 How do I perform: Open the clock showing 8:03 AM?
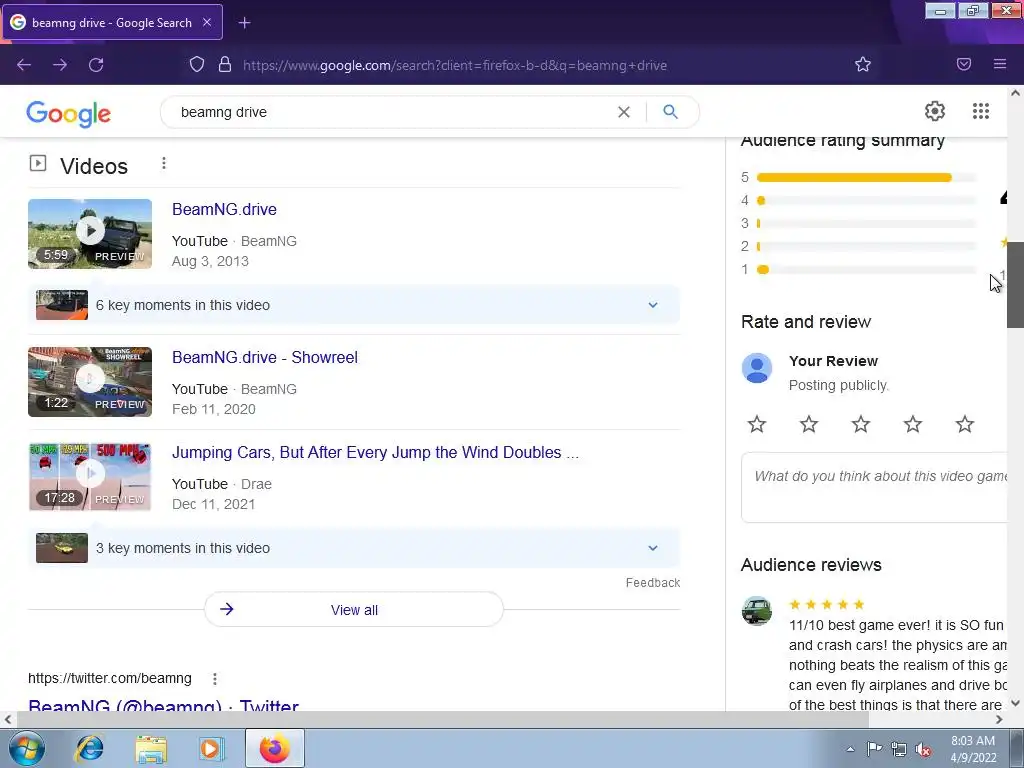pos(973,749)
